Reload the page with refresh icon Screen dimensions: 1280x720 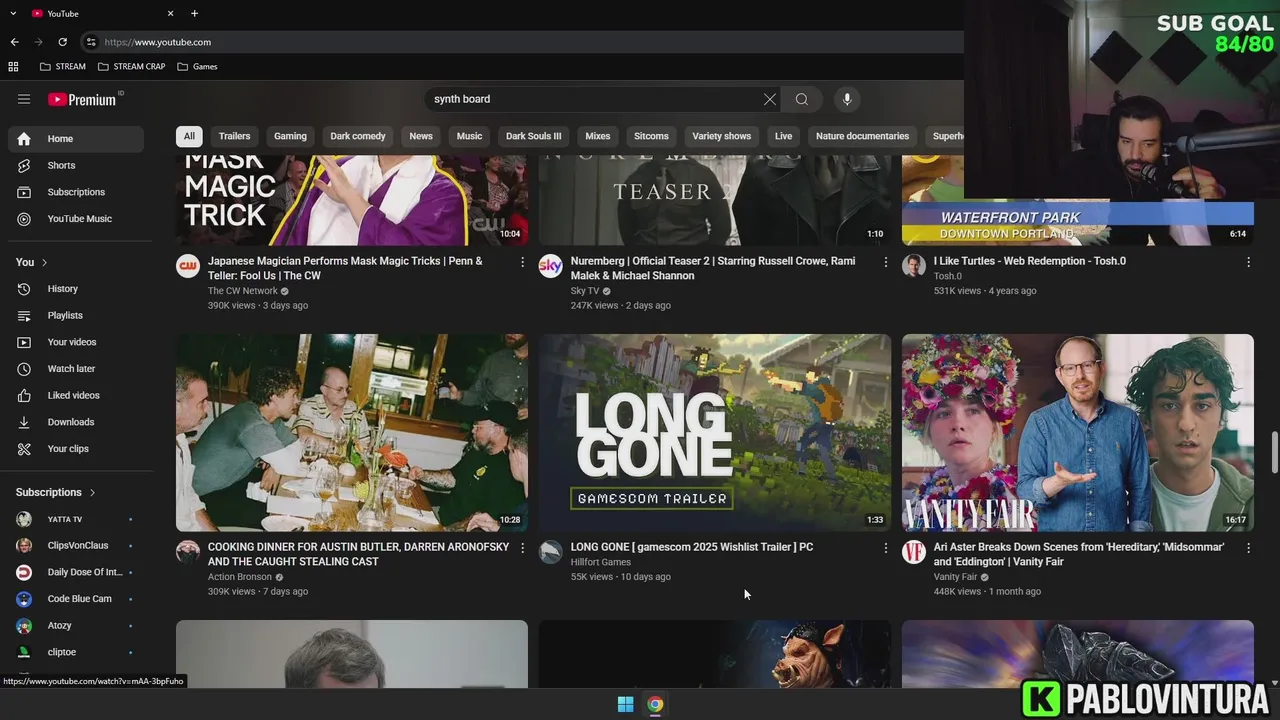pyautogui.click(x=62, y=42)
